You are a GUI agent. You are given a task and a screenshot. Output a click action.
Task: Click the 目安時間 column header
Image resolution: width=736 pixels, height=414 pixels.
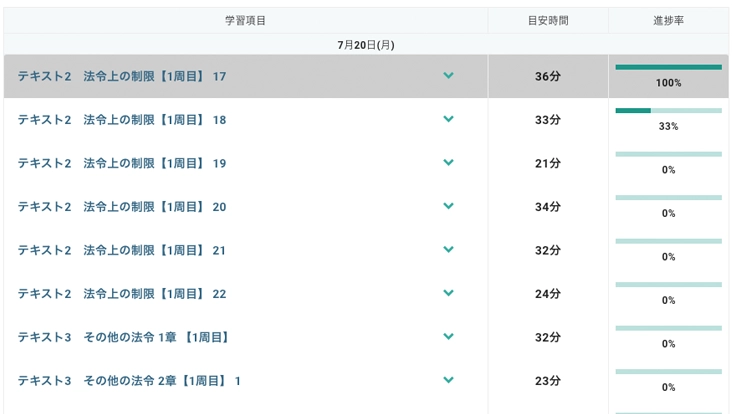548,21
